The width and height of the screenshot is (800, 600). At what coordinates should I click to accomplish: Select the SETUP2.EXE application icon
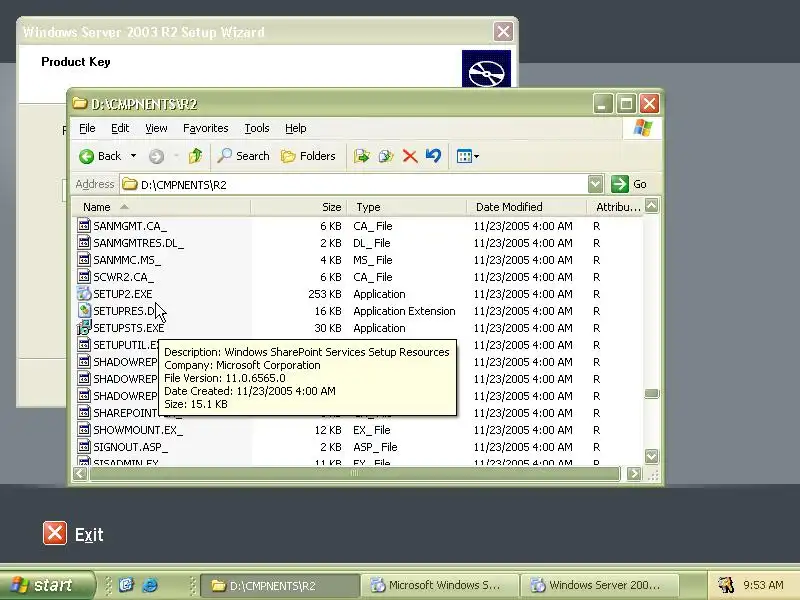(84, 293)
